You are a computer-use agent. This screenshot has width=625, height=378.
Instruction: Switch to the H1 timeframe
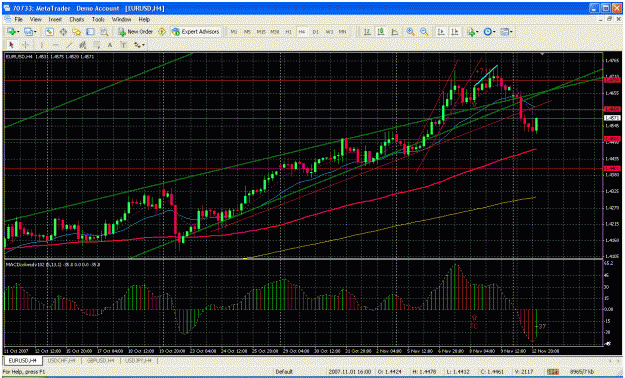click(288, 32)
